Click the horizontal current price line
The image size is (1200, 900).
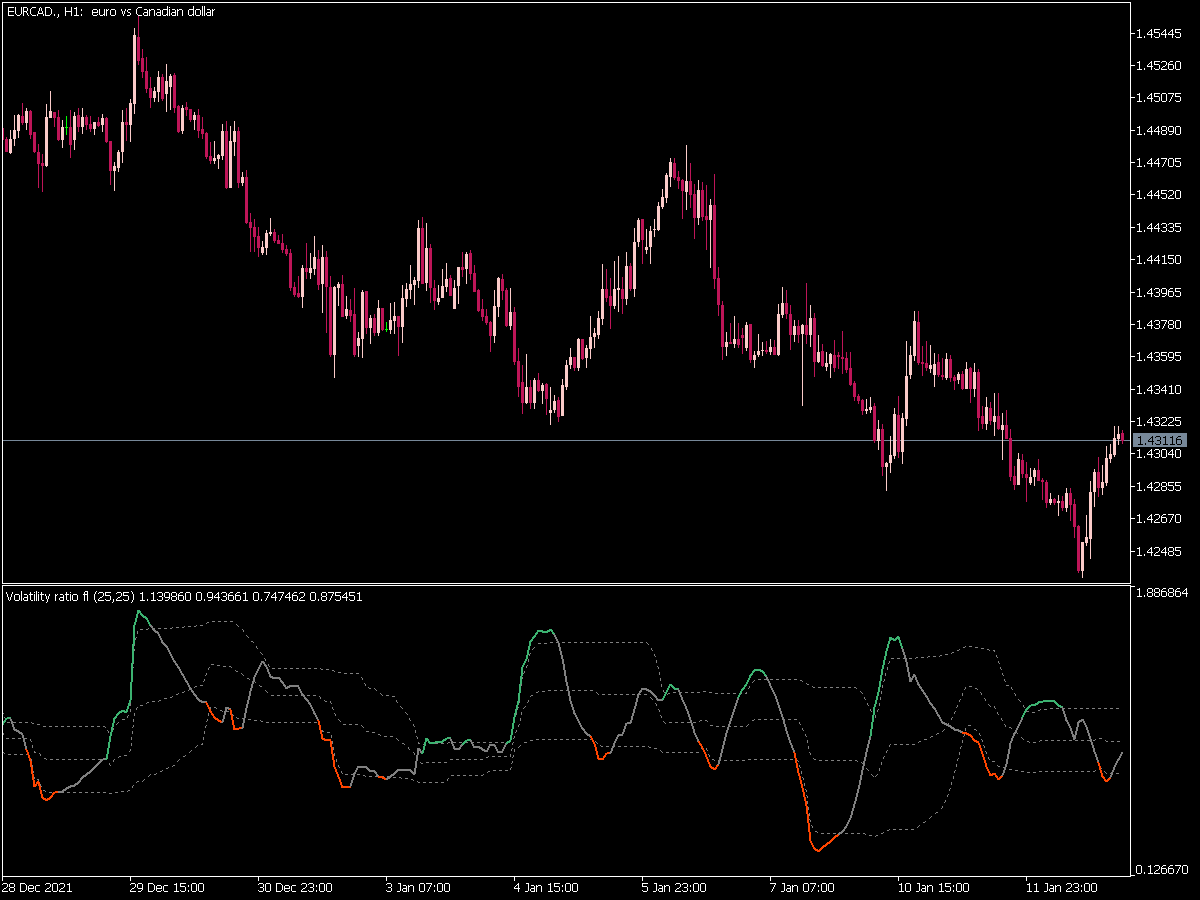pos(565,441)
